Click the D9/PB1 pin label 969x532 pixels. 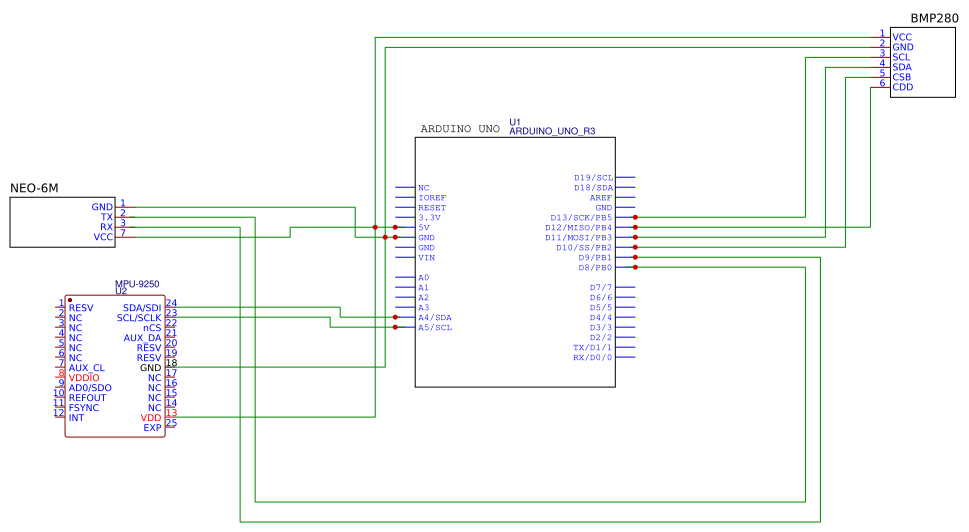pos(595,258)
